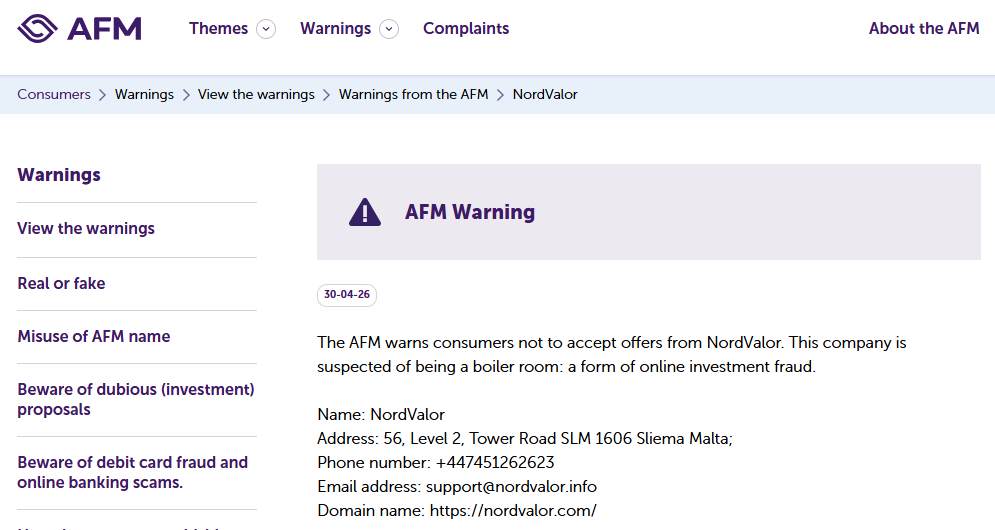This screenshot has width=995, height=530.
Task: Go to Complaints in the top navigation
Action: pos(466,29)
